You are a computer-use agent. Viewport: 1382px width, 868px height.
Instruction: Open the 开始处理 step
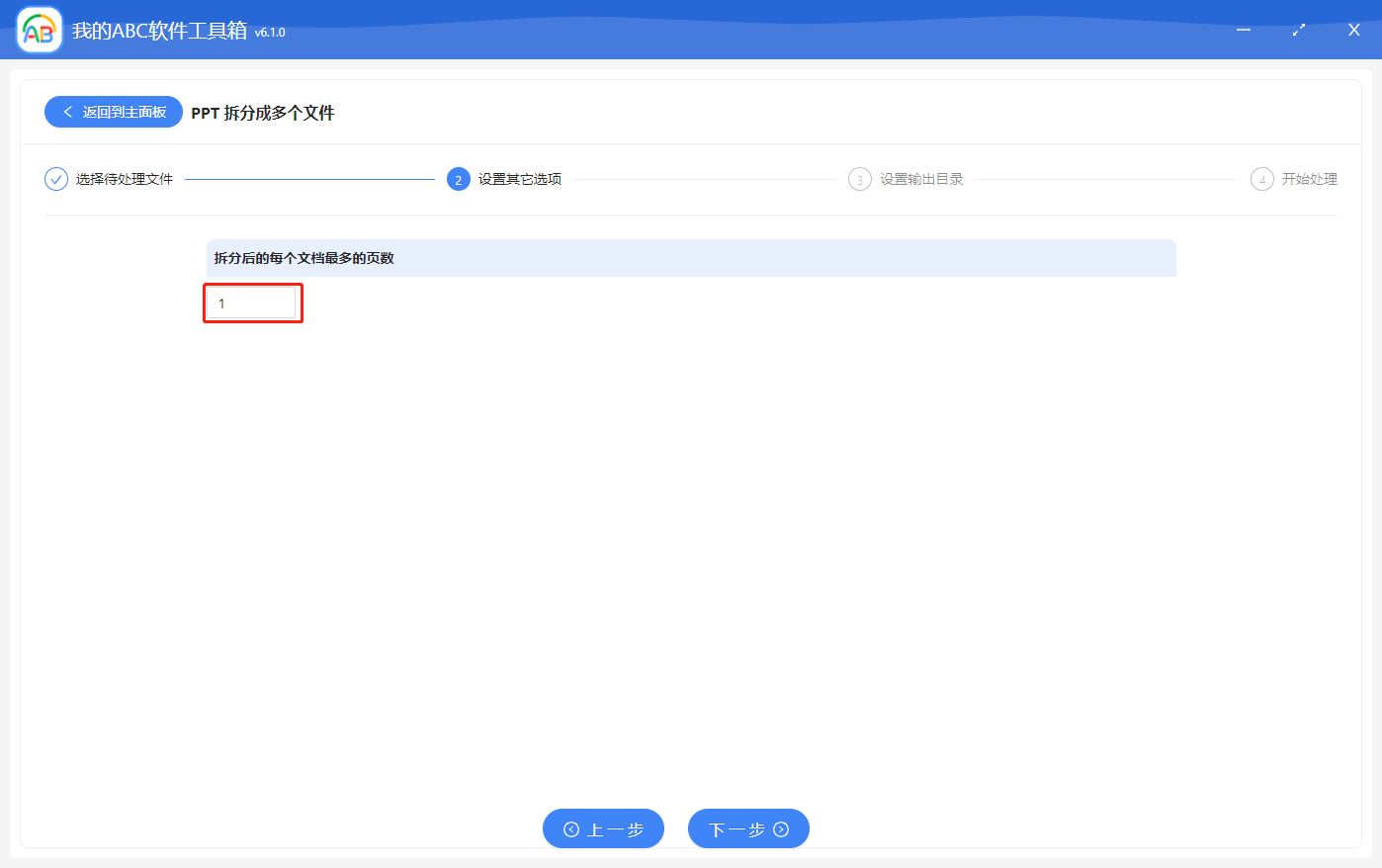[1310, 179]
